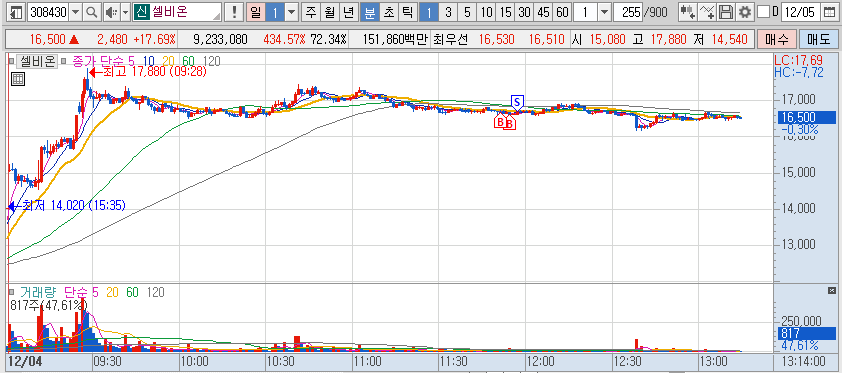Select the 월 monthly period toggle
842x373 pixels.
click(330, 12)
